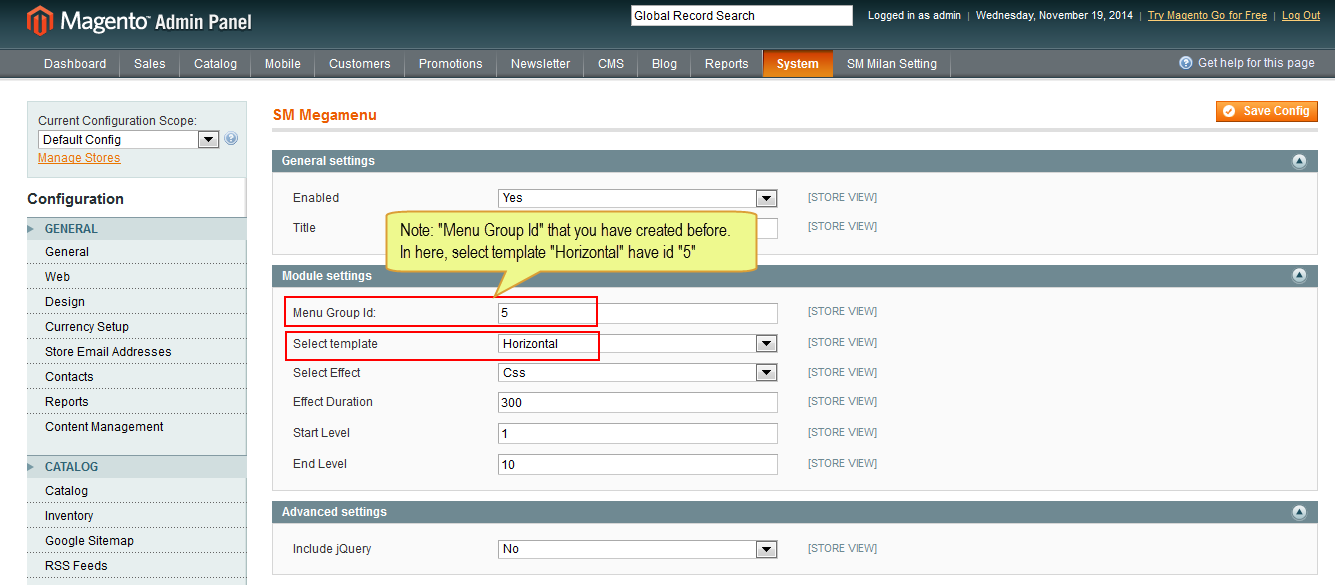Image resolution: width=1335 pixels, height=585 pixels.
Task: Click the Save Config button
Action: [x=1267, y=111]
